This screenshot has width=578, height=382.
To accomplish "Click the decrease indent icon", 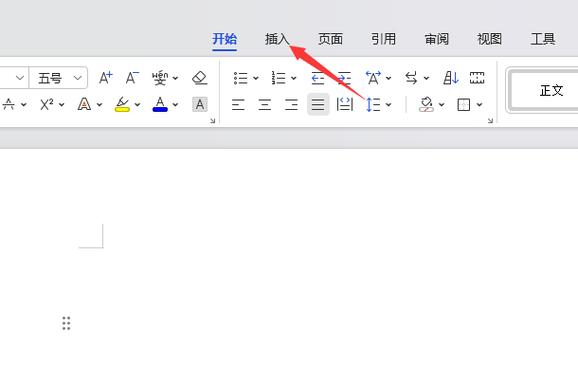I will [317, 78].
